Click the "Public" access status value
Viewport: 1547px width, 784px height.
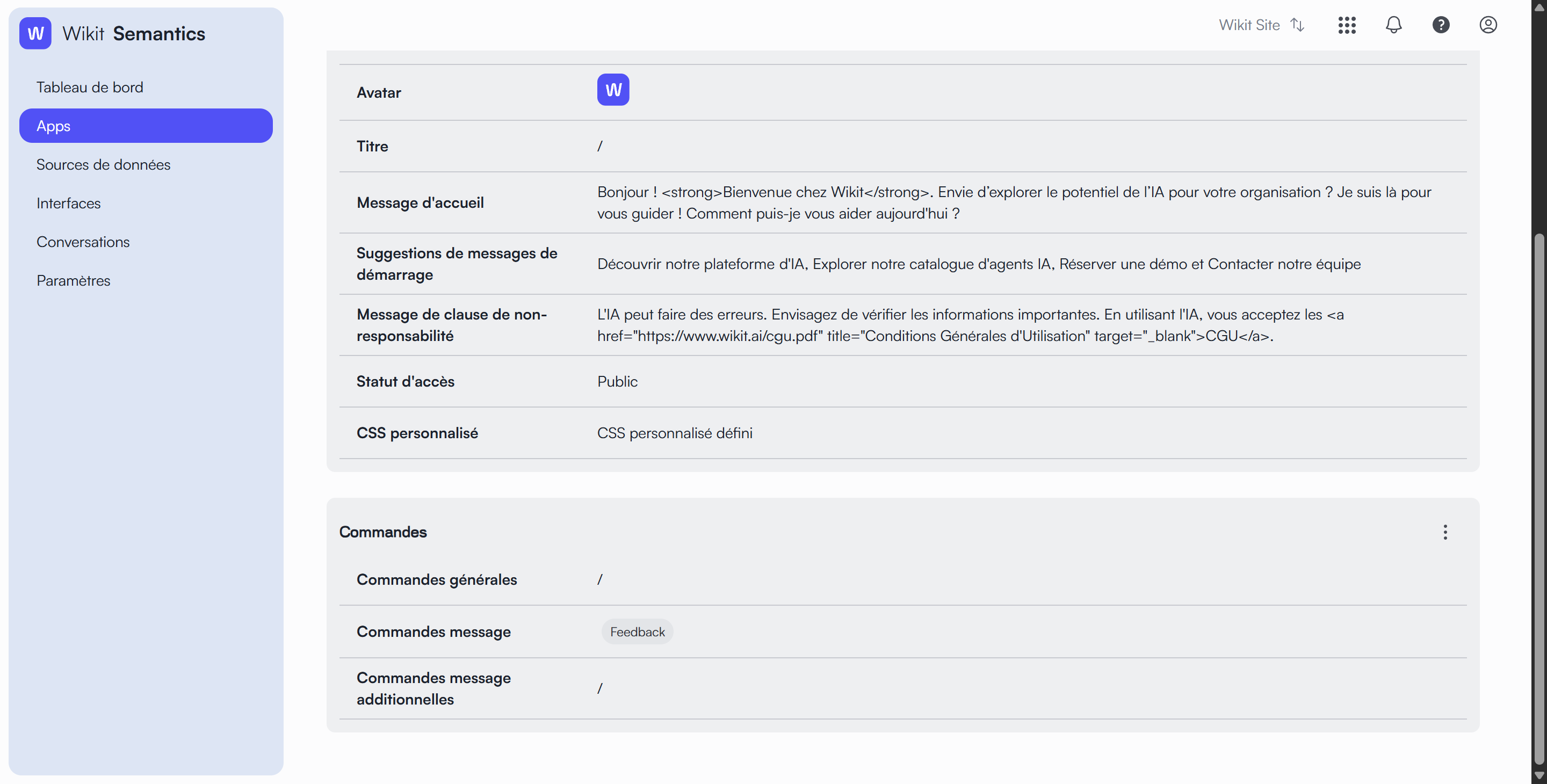pos(617,382)
